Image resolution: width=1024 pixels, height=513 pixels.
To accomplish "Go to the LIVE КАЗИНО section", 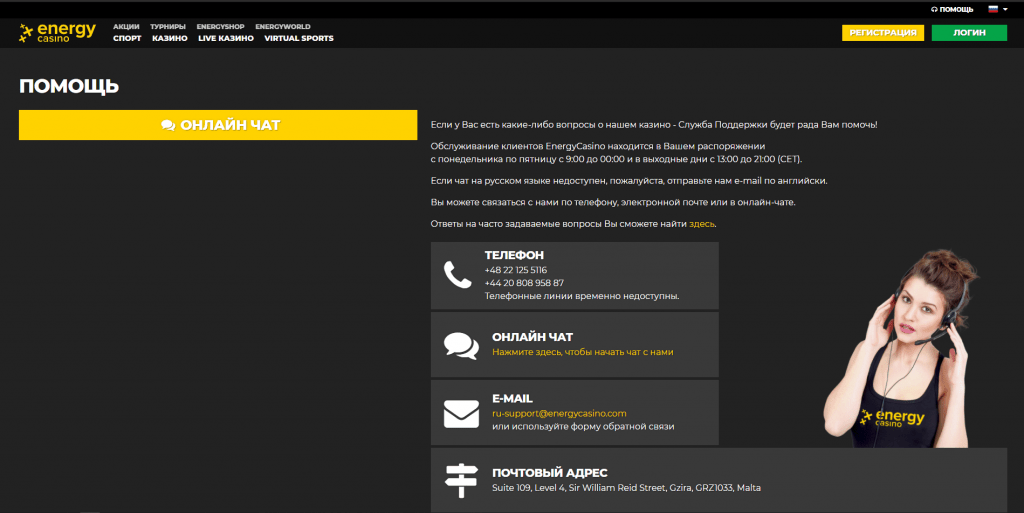I will [226, 39].
